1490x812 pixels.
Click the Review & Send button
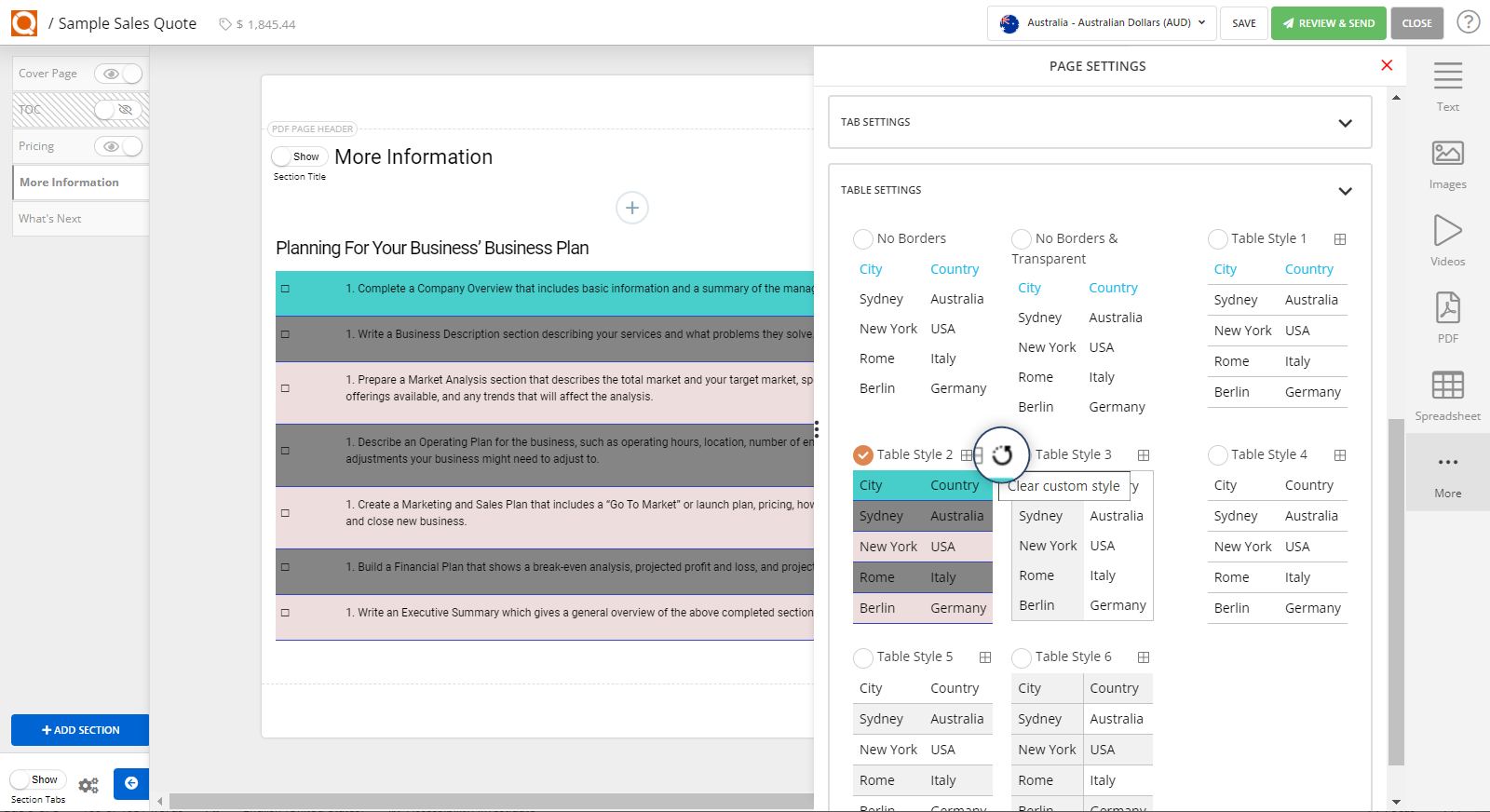(1328, 23)
